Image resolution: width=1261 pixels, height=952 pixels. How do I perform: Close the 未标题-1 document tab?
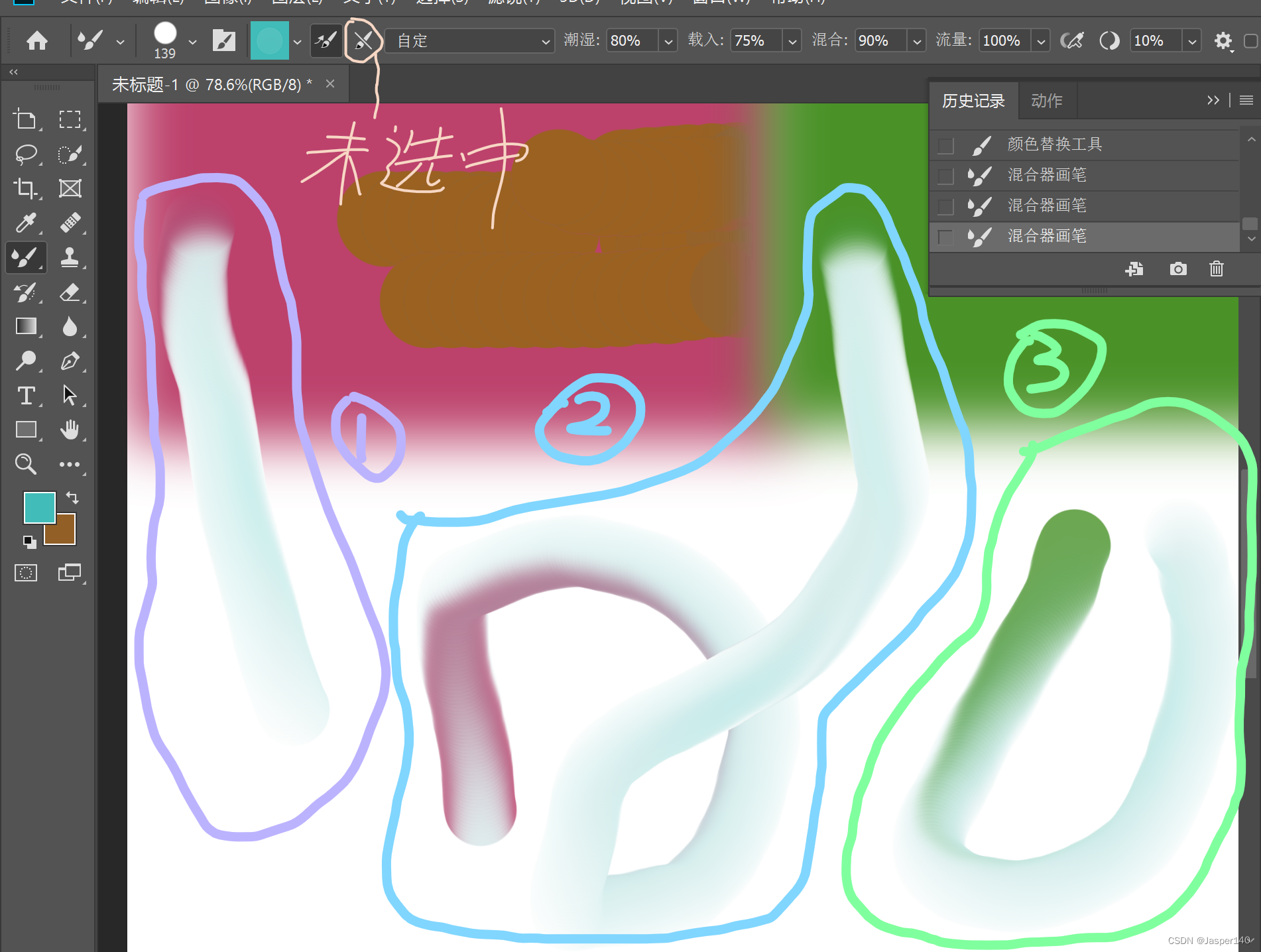[x=330, y=84]
